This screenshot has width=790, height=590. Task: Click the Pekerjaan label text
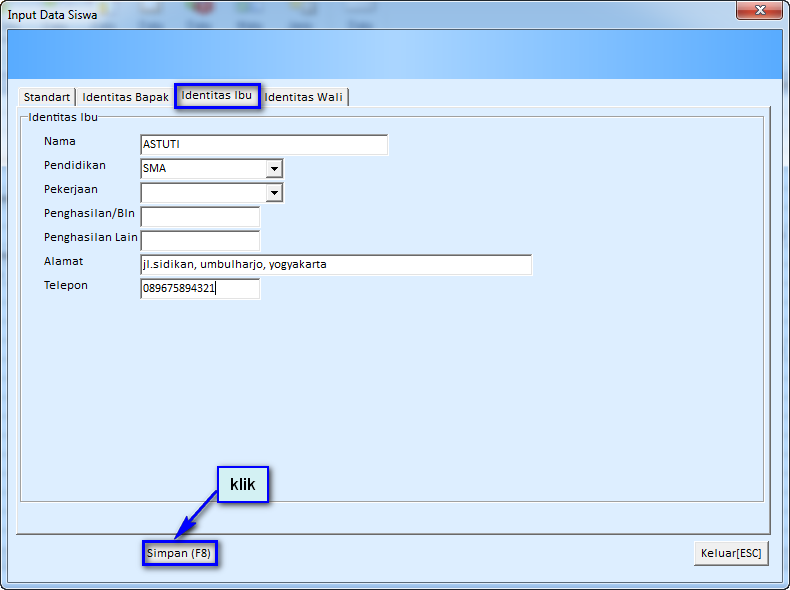point(71,189)
